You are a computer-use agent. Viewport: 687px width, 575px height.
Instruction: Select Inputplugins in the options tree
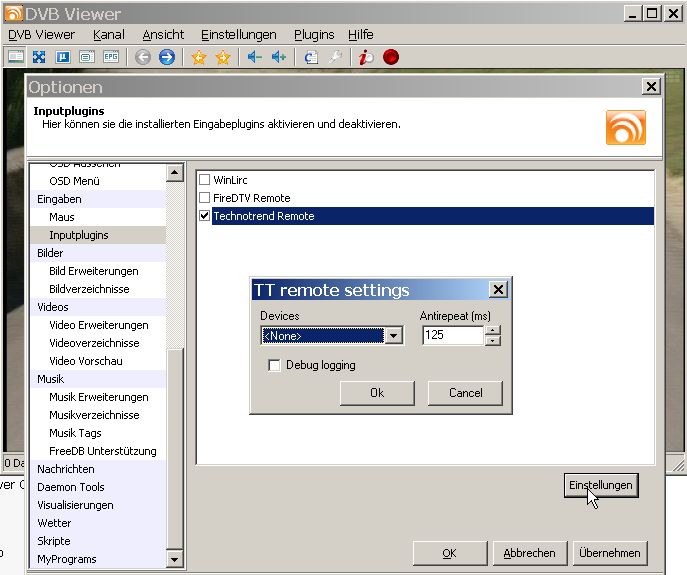coord(79,235)
